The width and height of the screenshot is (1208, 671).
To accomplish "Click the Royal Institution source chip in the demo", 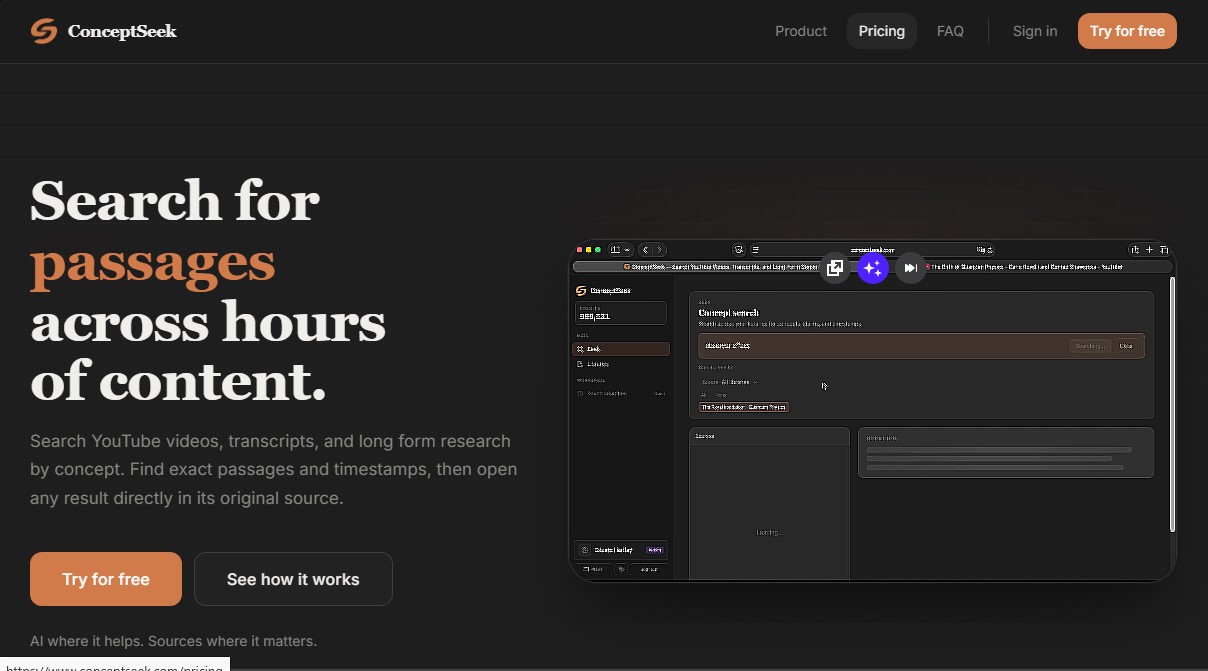I will coord(744,407).
